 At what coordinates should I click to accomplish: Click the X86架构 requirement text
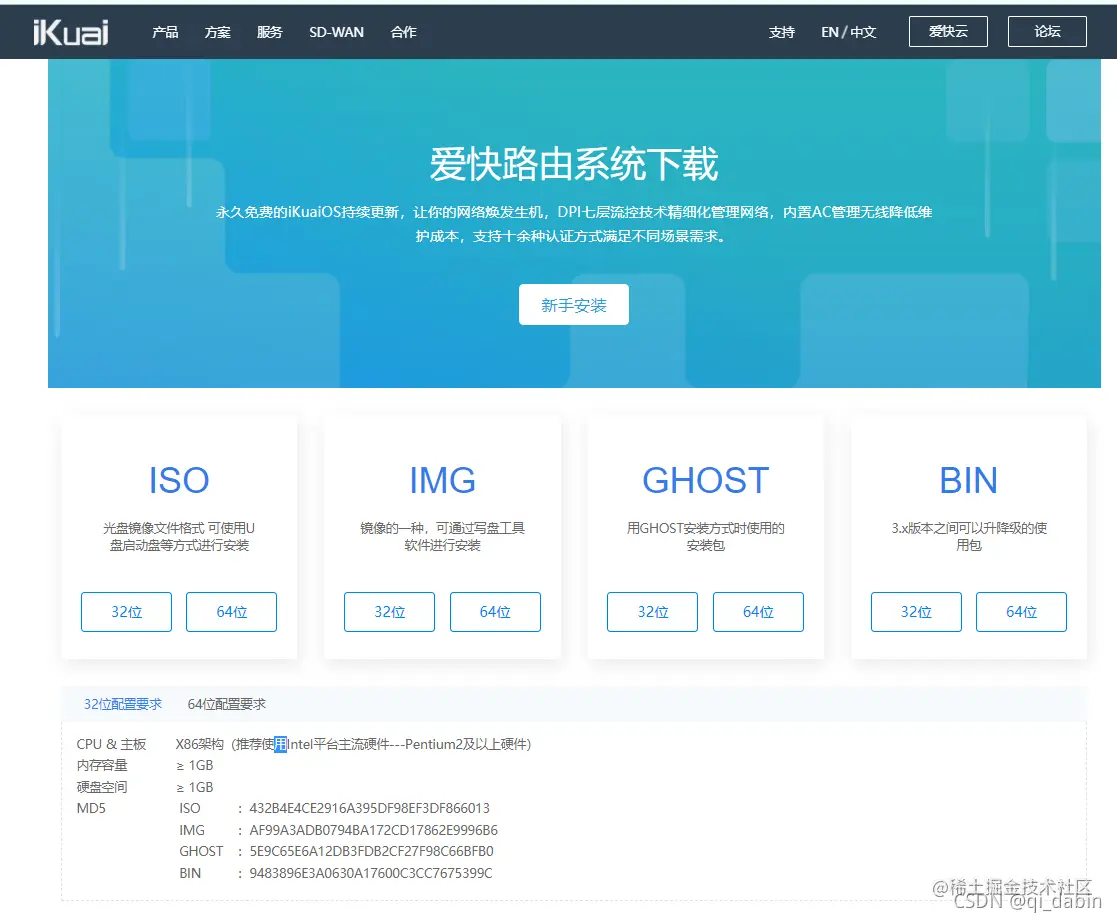tap(353, 745)
